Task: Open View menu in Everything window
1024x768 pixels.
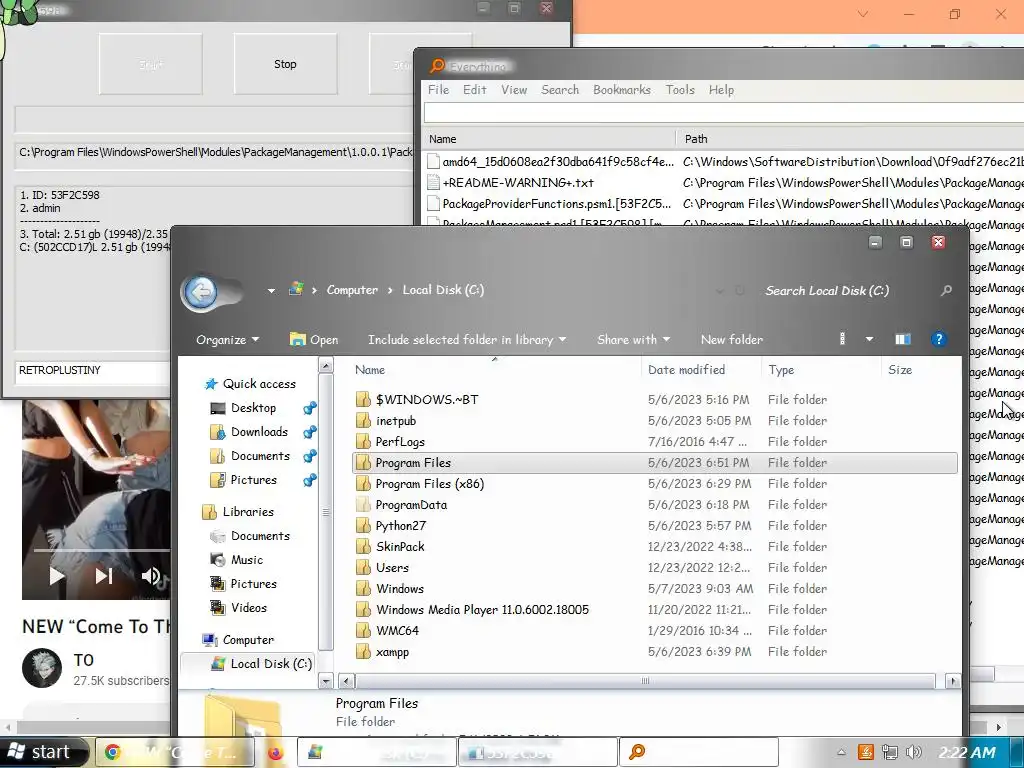Action: (514, 90)
